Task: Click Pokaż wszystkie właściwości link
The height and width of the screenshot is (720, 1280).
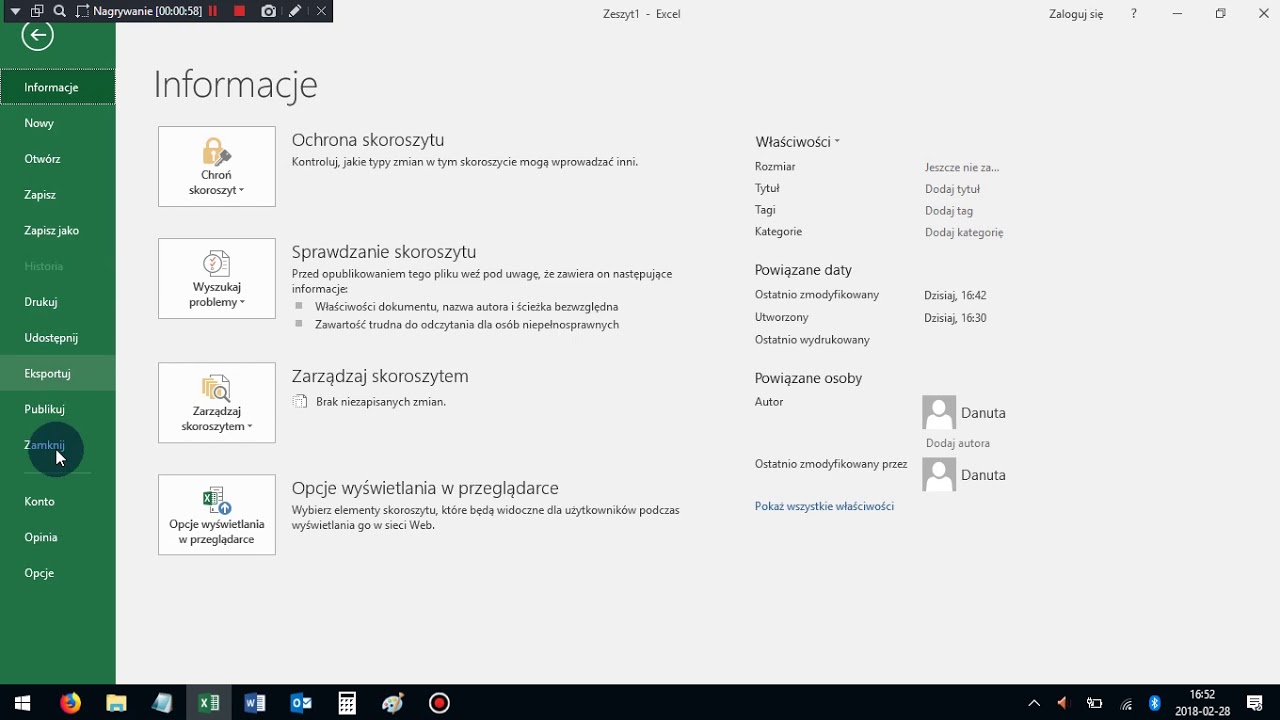Action: 824,506
